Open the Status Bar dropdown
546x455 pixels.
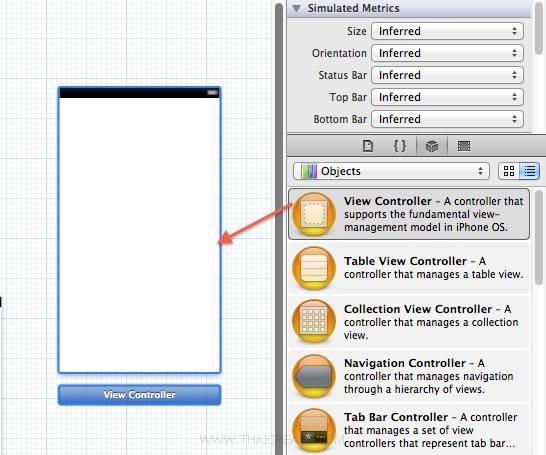coord(447,75)
